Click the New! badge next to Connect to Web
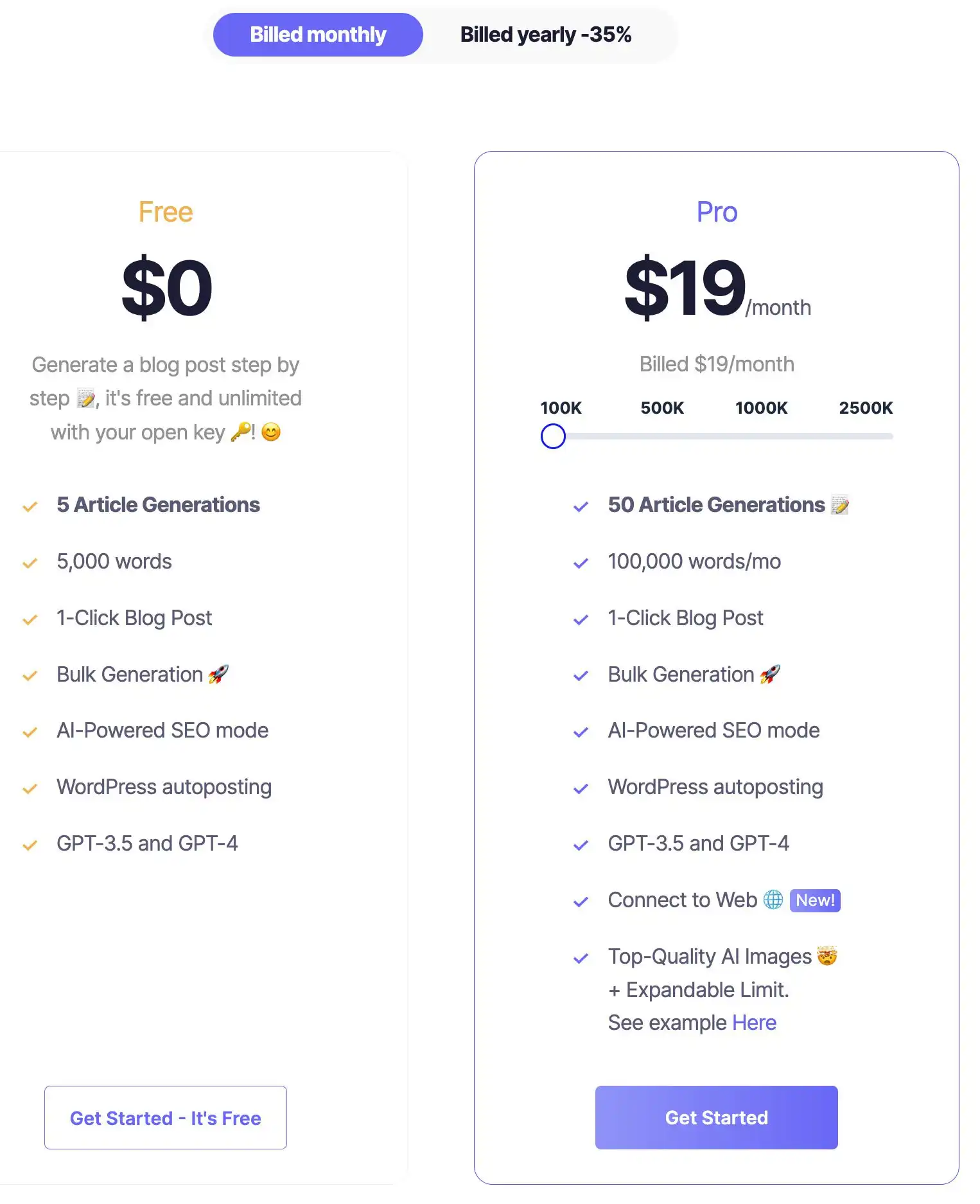Viewport: 980px width, 1204px height. click(x=814, y=900)
